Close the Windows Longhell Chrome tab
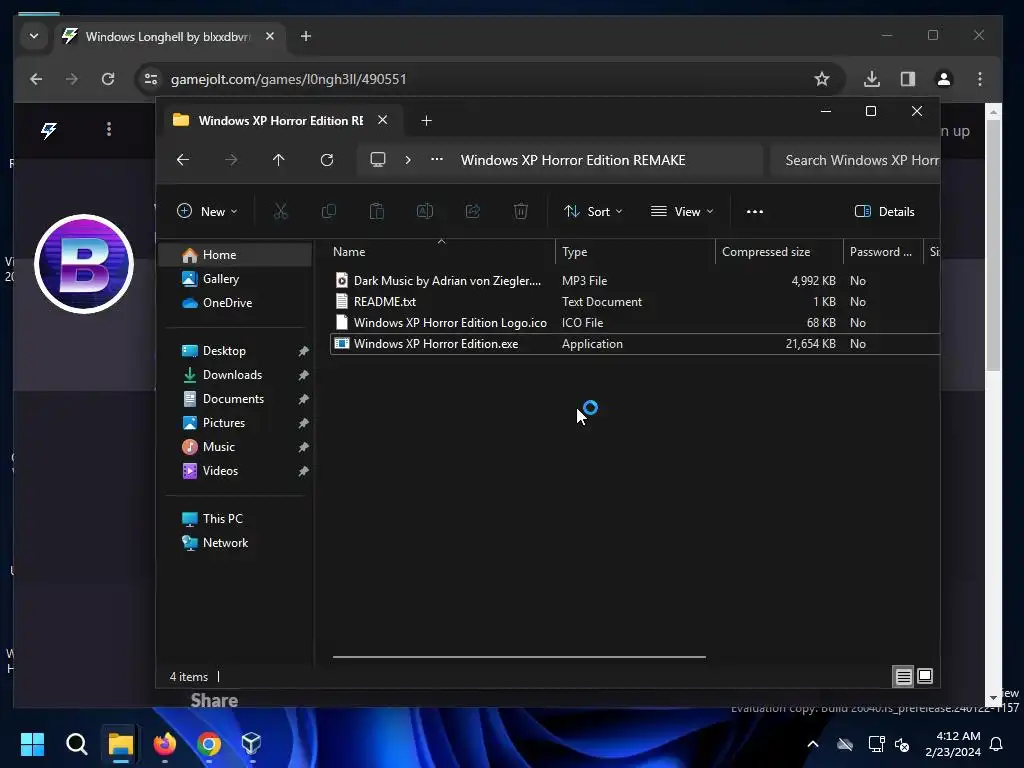Screen dimensions: 1024x768 (x=270, y=37)
